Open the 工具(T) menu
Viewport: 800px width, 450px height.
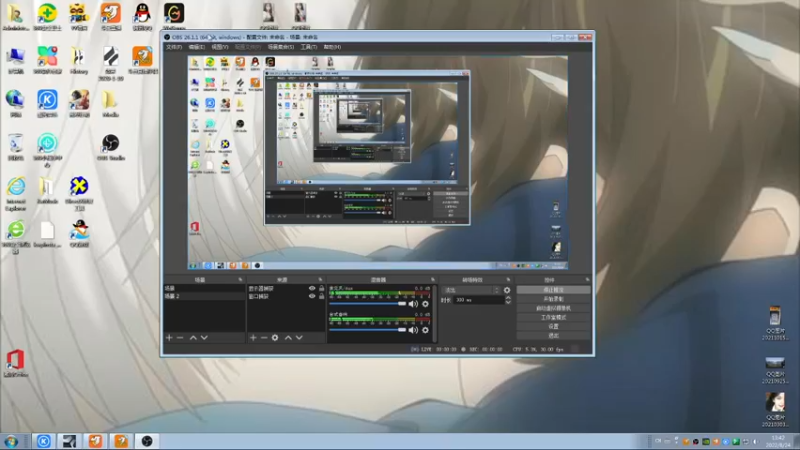pyautogui.click(x=308, y=47)
